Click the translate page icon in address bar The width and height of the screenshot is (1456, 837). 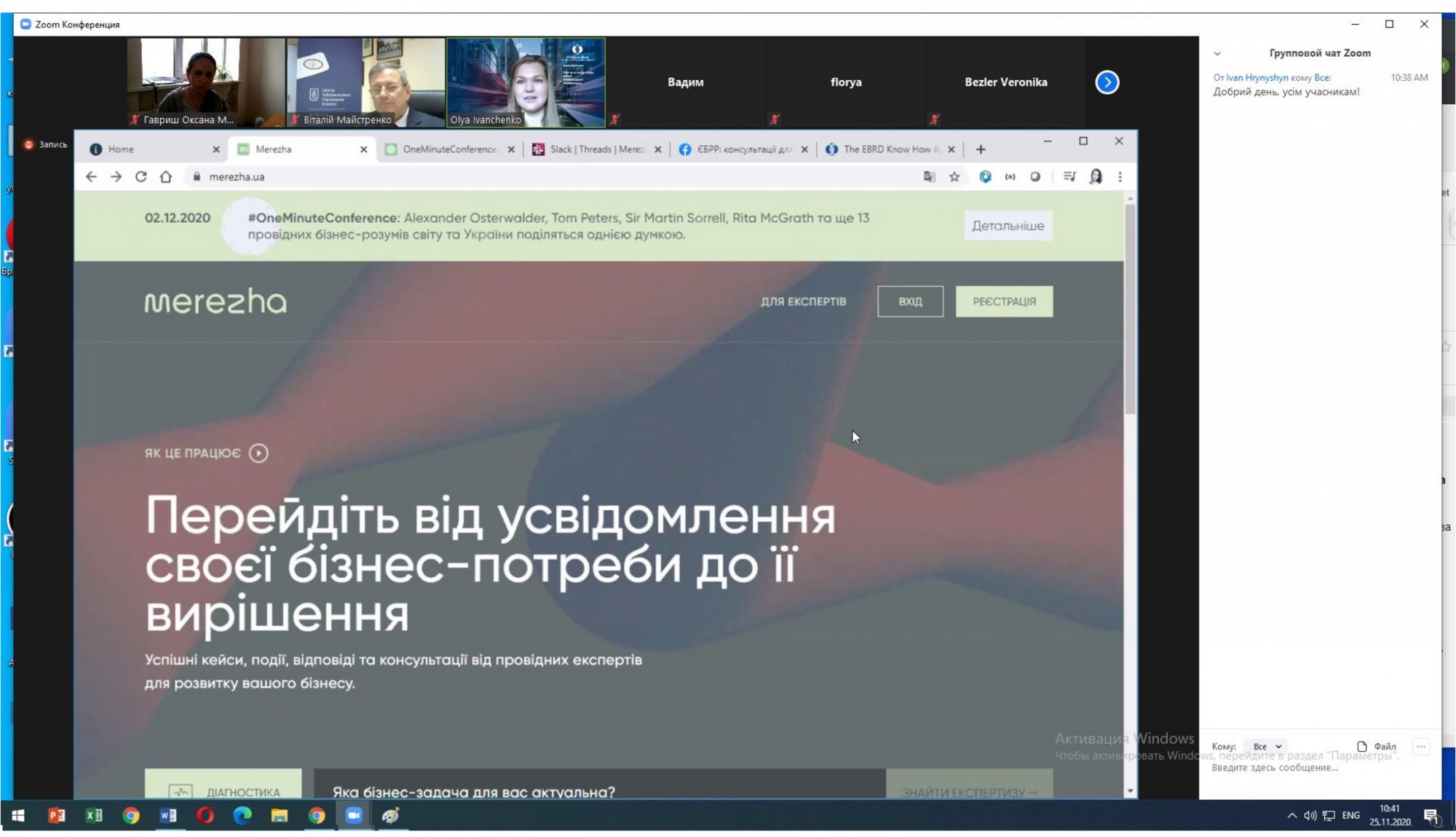(930, 177)
